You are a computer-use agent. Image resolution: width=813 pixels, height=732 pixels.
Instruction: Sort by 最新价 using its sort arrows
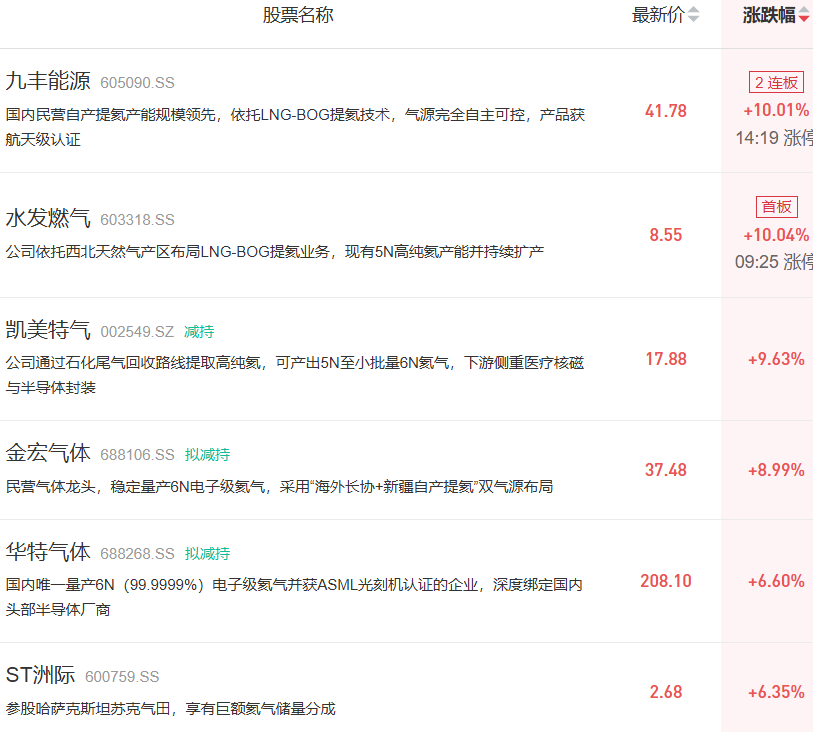click(x=693, y=15)
